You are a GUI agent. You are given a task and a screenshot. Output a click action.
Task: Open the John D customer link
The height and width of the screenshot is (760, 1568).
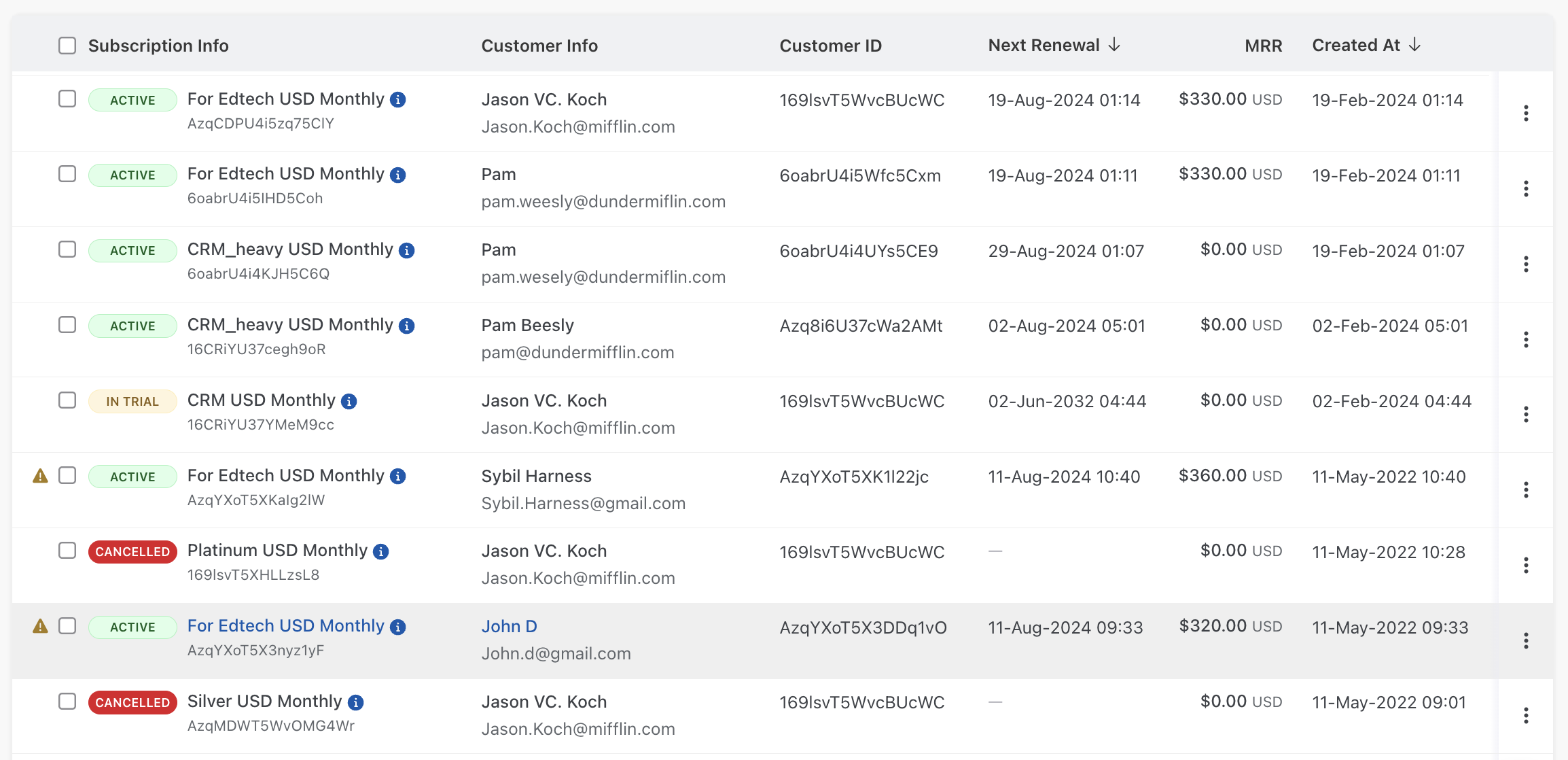pyautogui.click(x=509, y=626)
